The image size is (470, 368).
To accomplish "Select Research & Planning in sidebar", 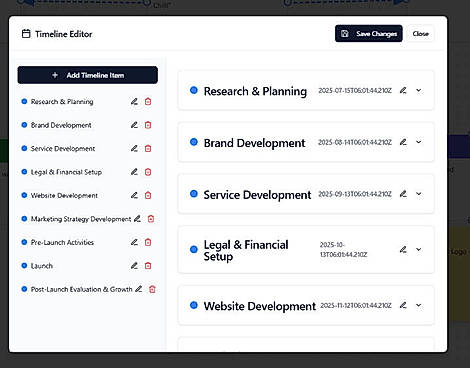I will [62, 101].
